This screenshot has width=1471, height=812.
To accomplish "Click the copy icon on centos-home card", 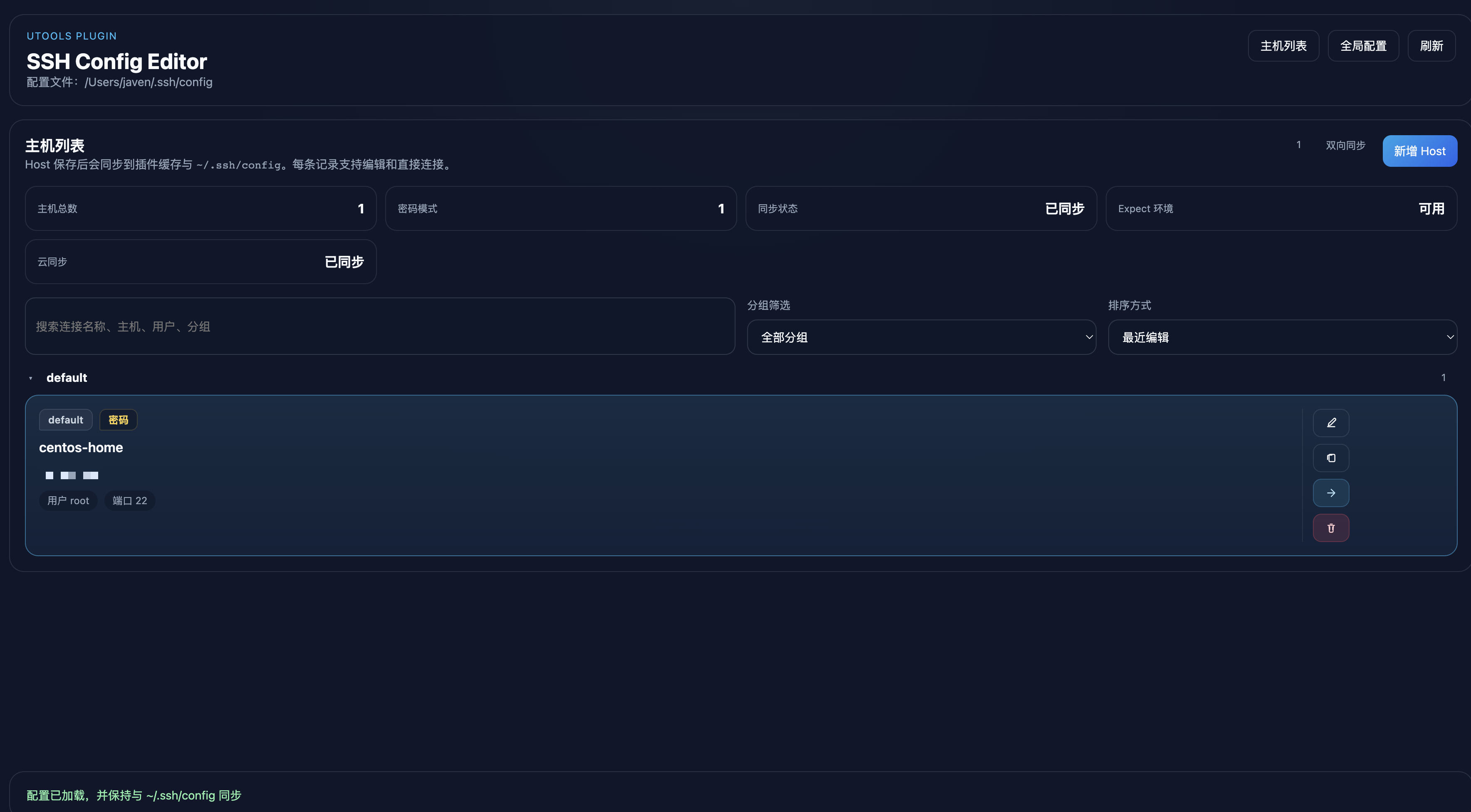I will pos(1330,458).
